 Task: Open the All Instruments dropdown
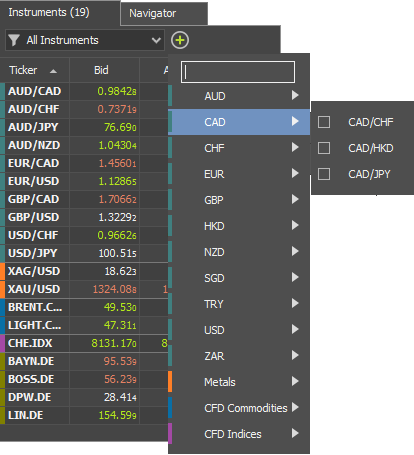[x=85, y=40]
